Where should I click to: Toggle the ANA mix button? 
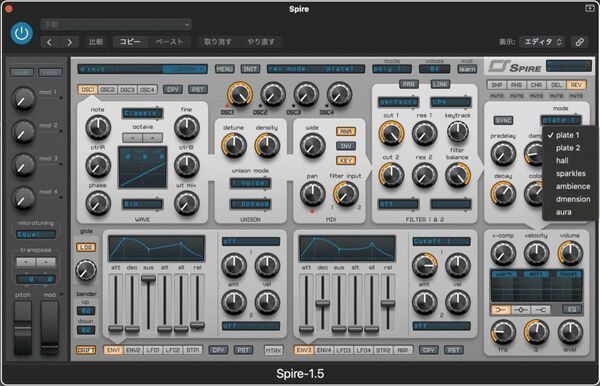(x=346, y=132)
